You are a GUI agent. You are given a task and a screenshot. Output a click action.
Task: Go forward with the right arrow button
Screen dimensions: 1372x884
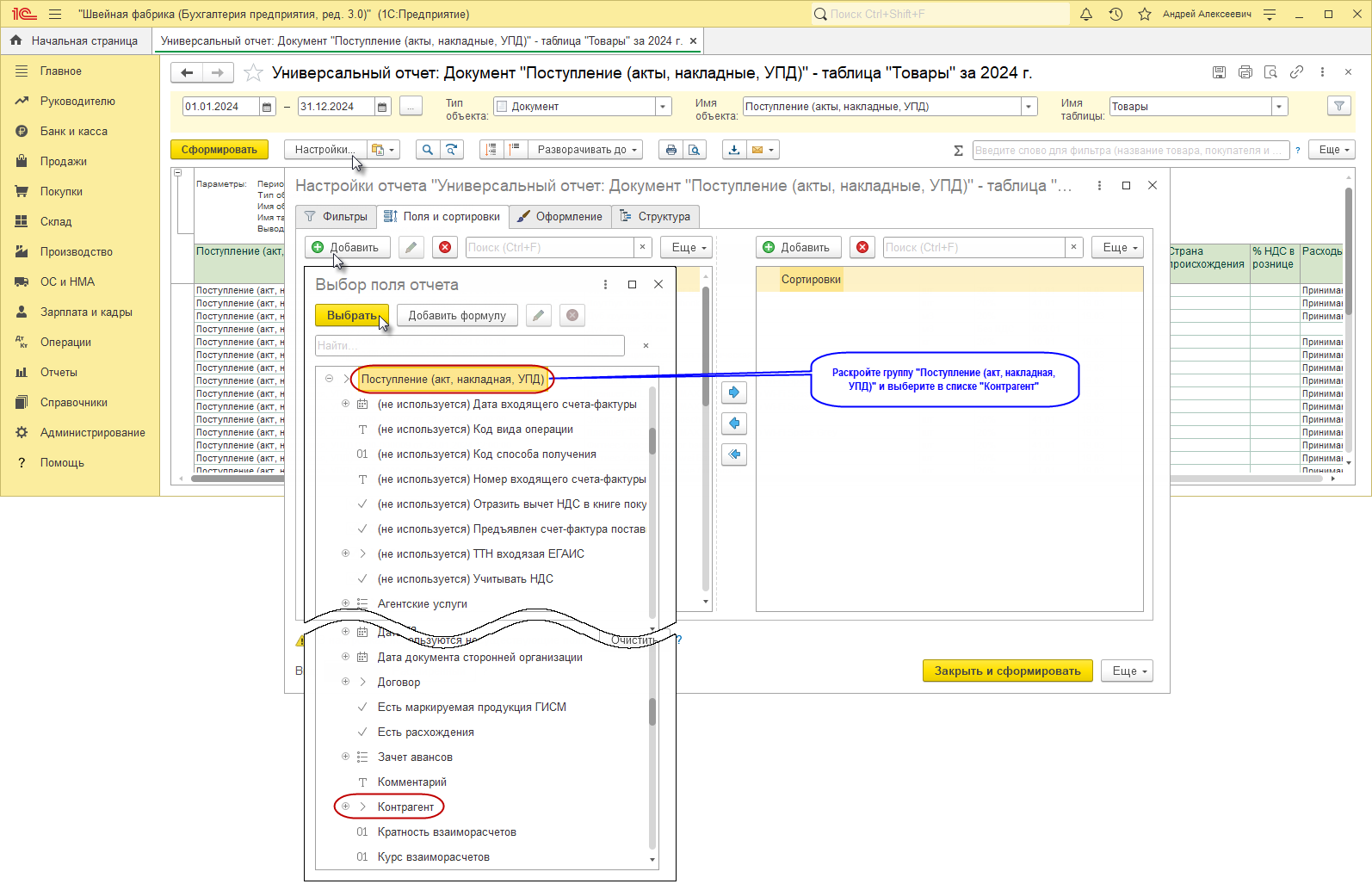click(218, 73)
